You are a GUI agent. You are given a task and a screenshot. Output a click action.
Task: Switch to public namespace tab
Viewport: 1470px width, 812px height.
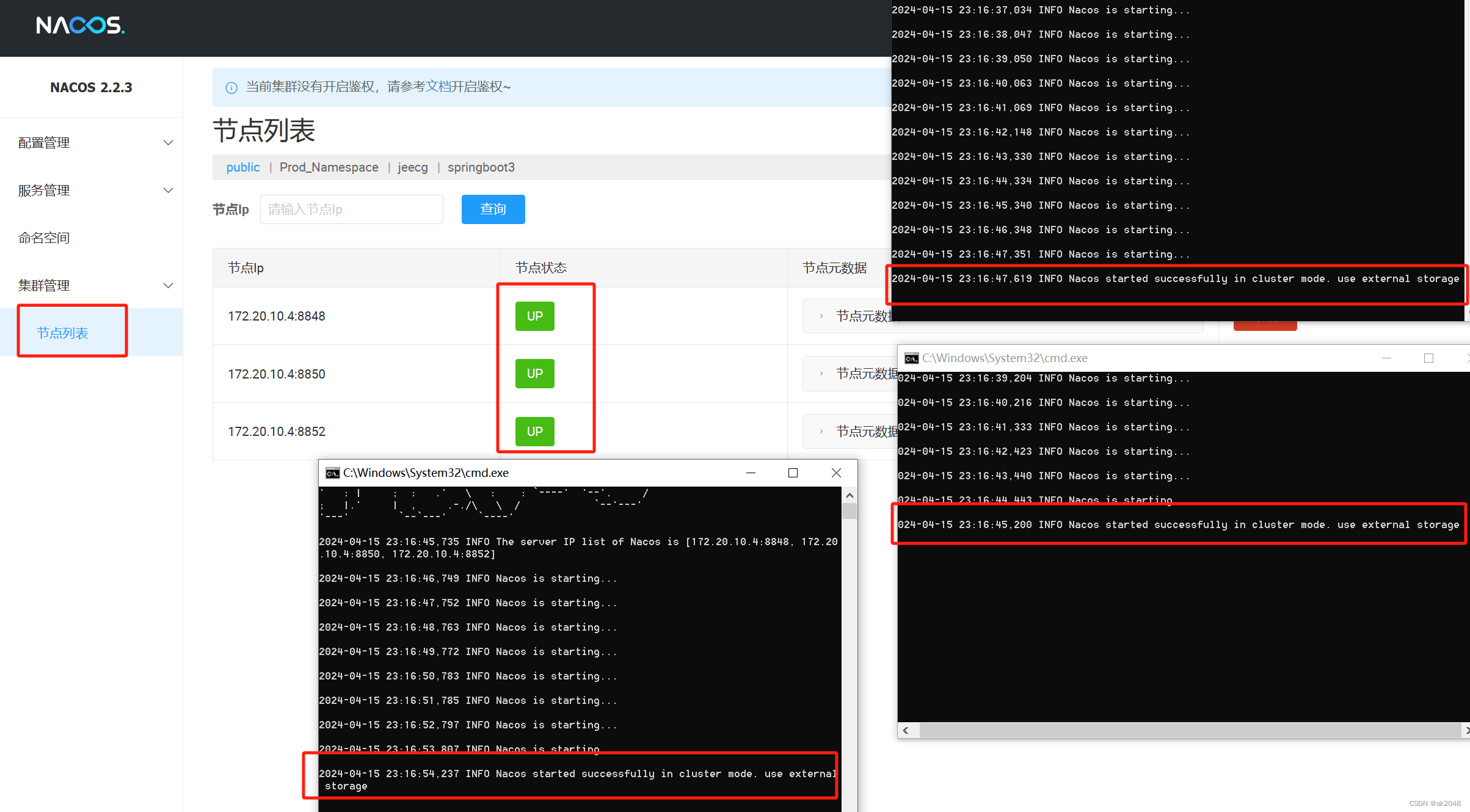point(242,167)
